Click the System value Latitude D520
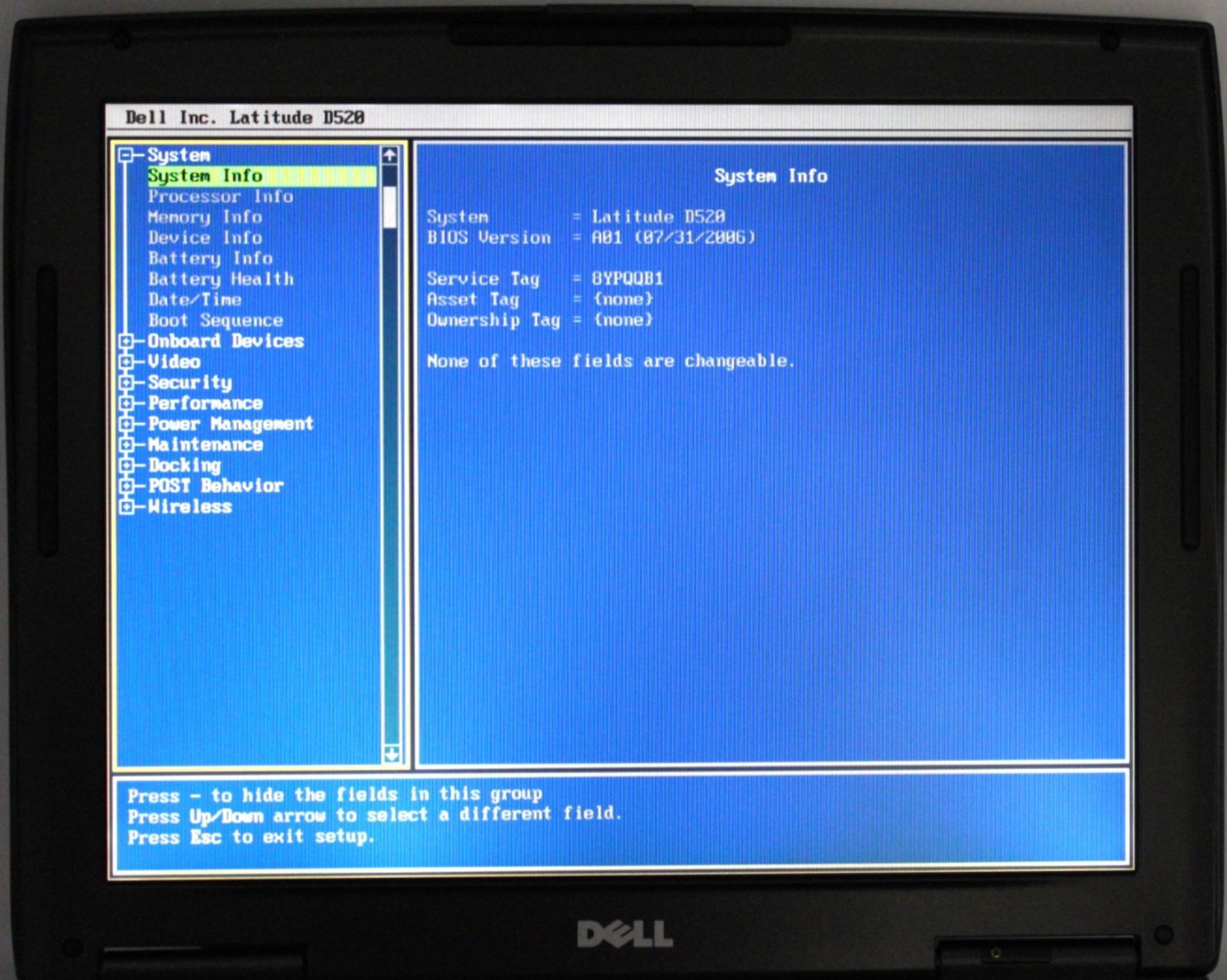 (x=658, y=217)
